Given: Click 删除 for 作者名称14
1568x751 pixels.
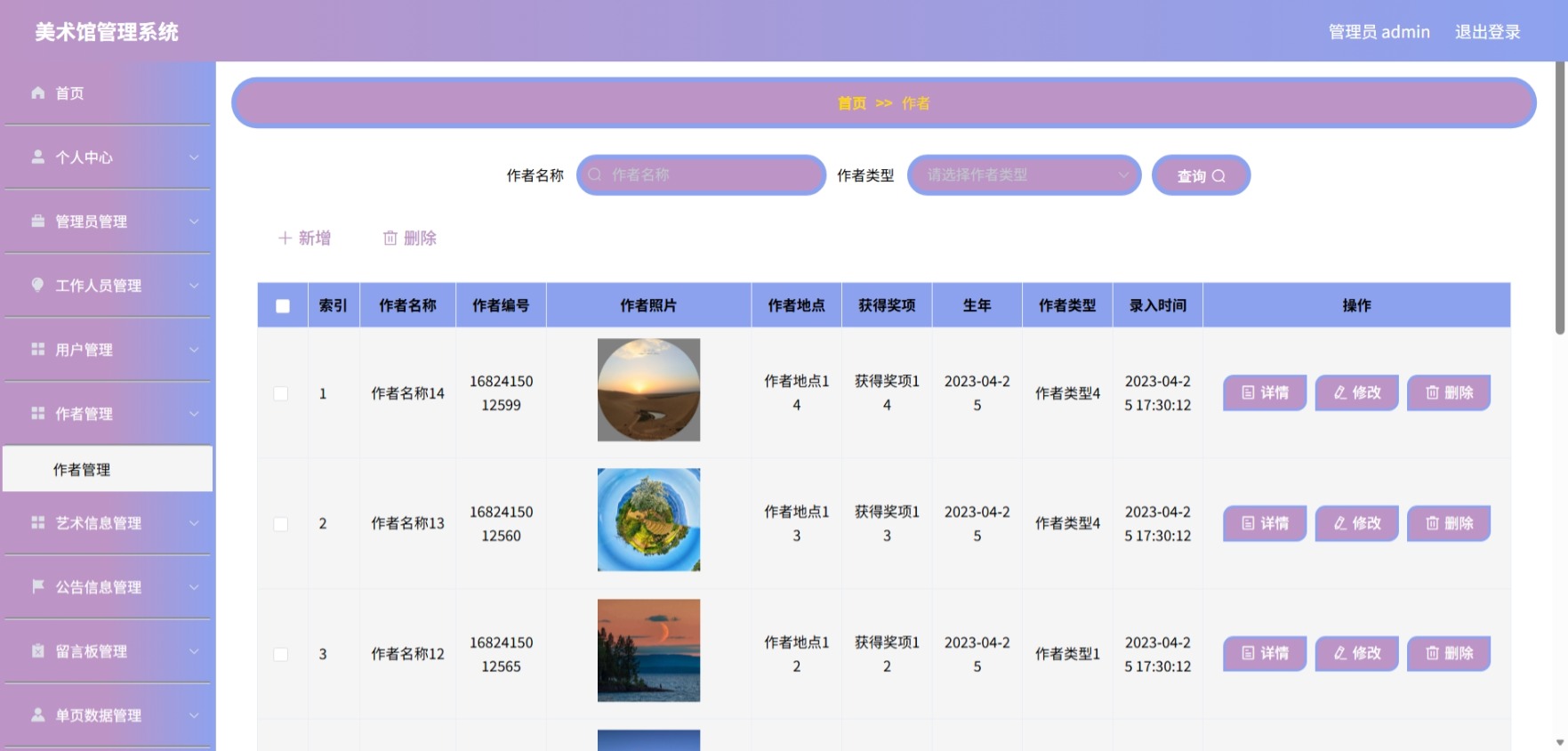Looking at the screenshot, I should pyautogui.click(x=1449, y=392).
